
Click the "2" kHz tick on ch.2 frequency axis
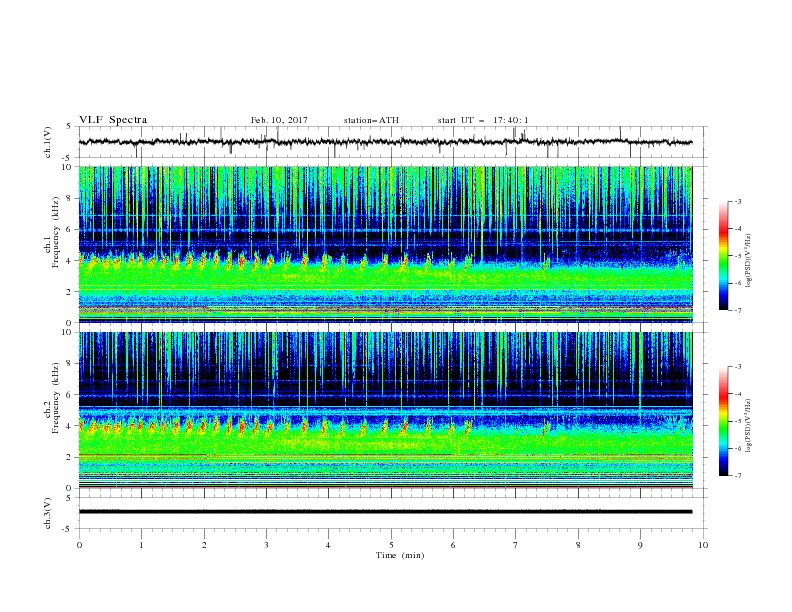(x=70, y=457)
